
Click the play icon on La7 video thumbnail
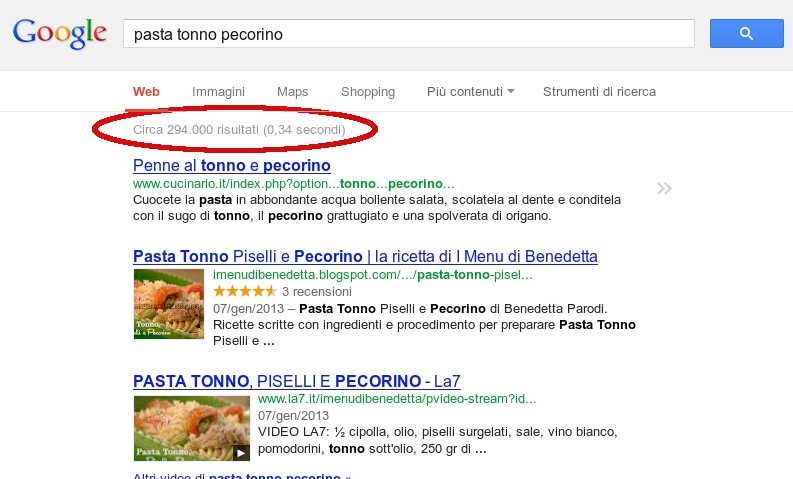click(x=241, y=452)
